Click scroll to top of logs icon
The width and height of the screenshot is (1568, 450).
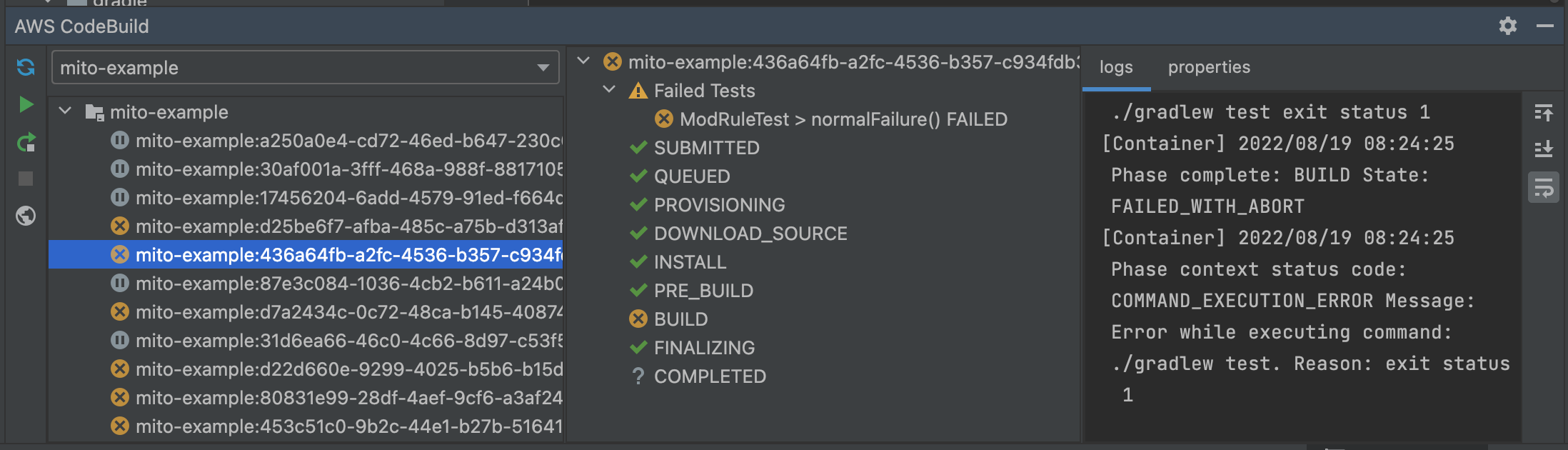(x=1544, y=112)
